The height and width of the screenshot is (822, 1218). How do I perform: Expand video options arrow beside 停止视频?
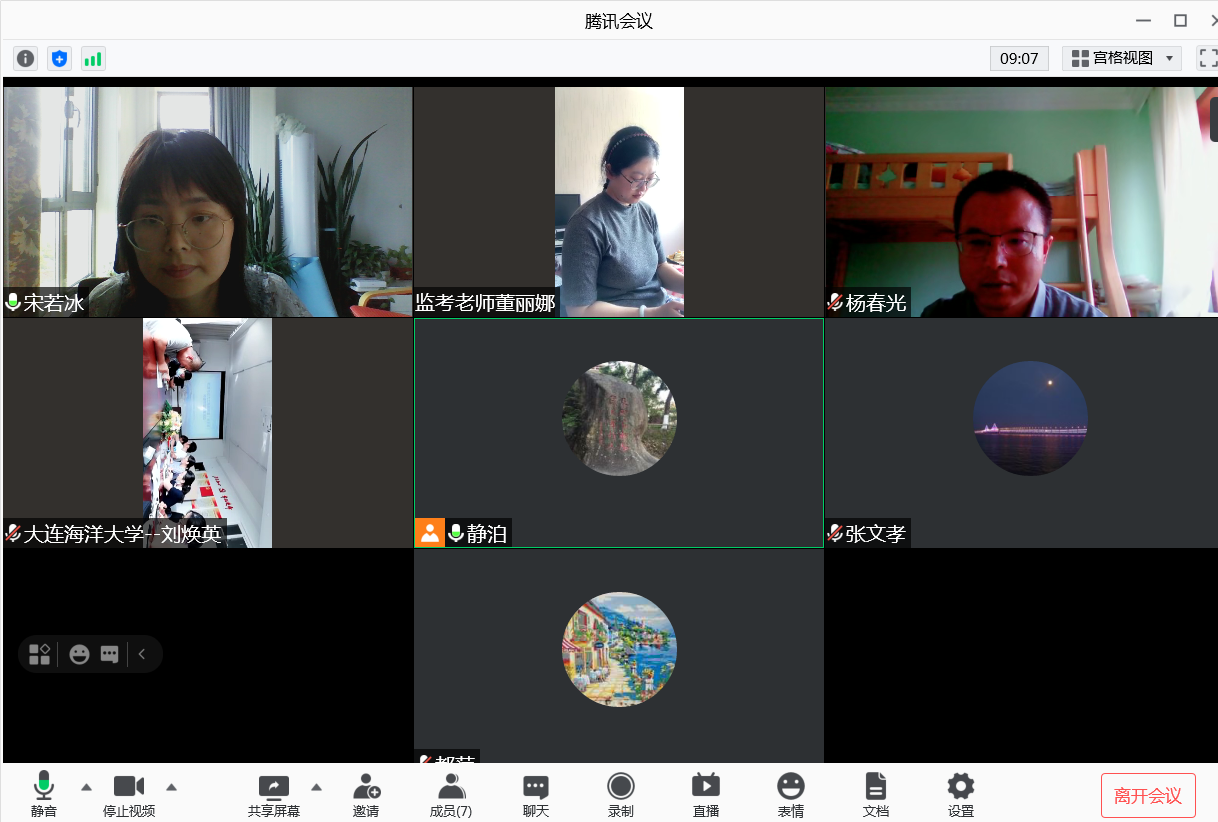171,786
